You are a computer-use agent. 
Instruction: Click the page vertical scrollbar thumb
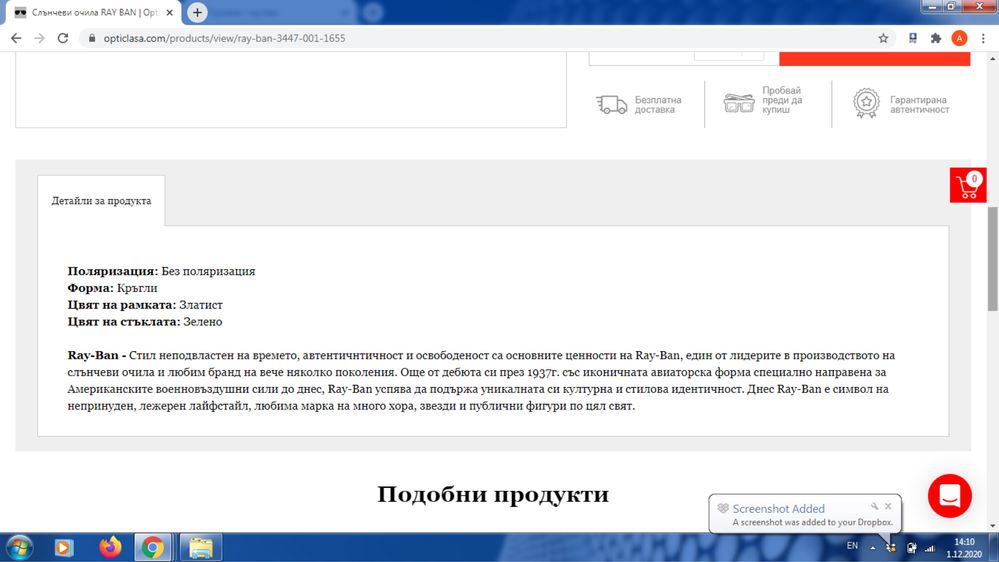(x=993, y=258)
